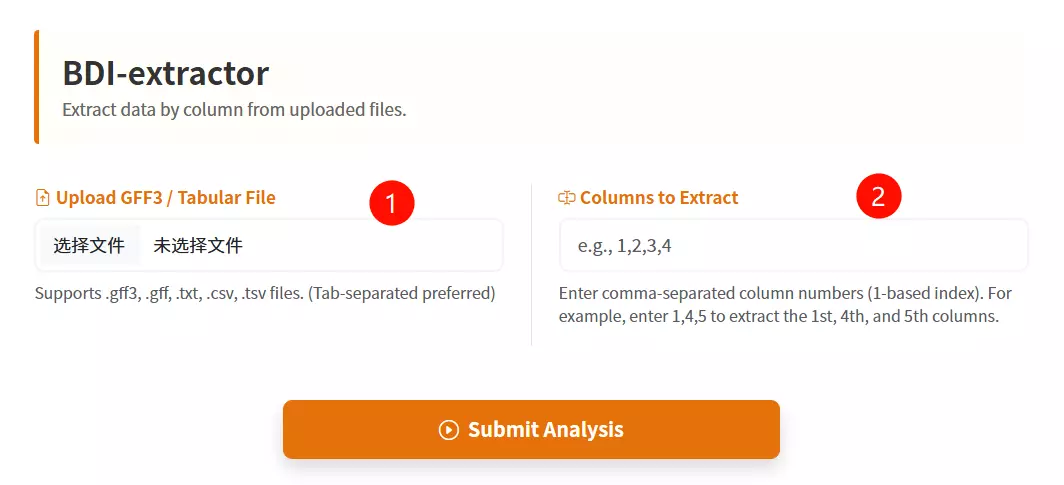
Task: Click the Columns to Extract label
Action: click(x=659, y=198)
